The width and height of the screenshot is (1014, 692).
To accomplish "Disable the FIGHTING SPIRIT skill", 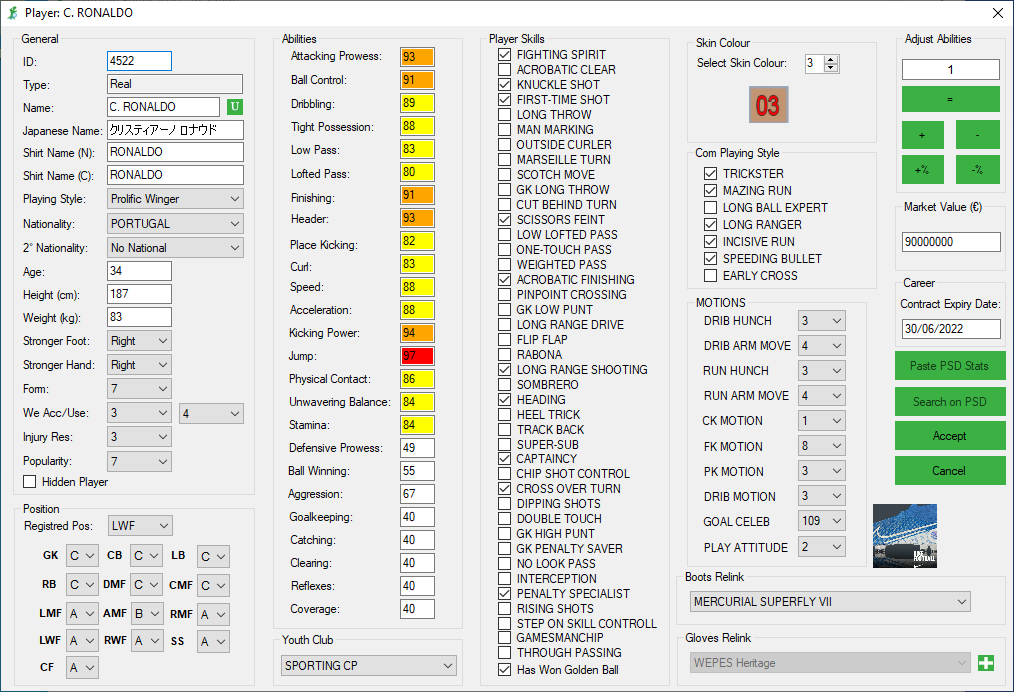I will [x=503, y=55].
